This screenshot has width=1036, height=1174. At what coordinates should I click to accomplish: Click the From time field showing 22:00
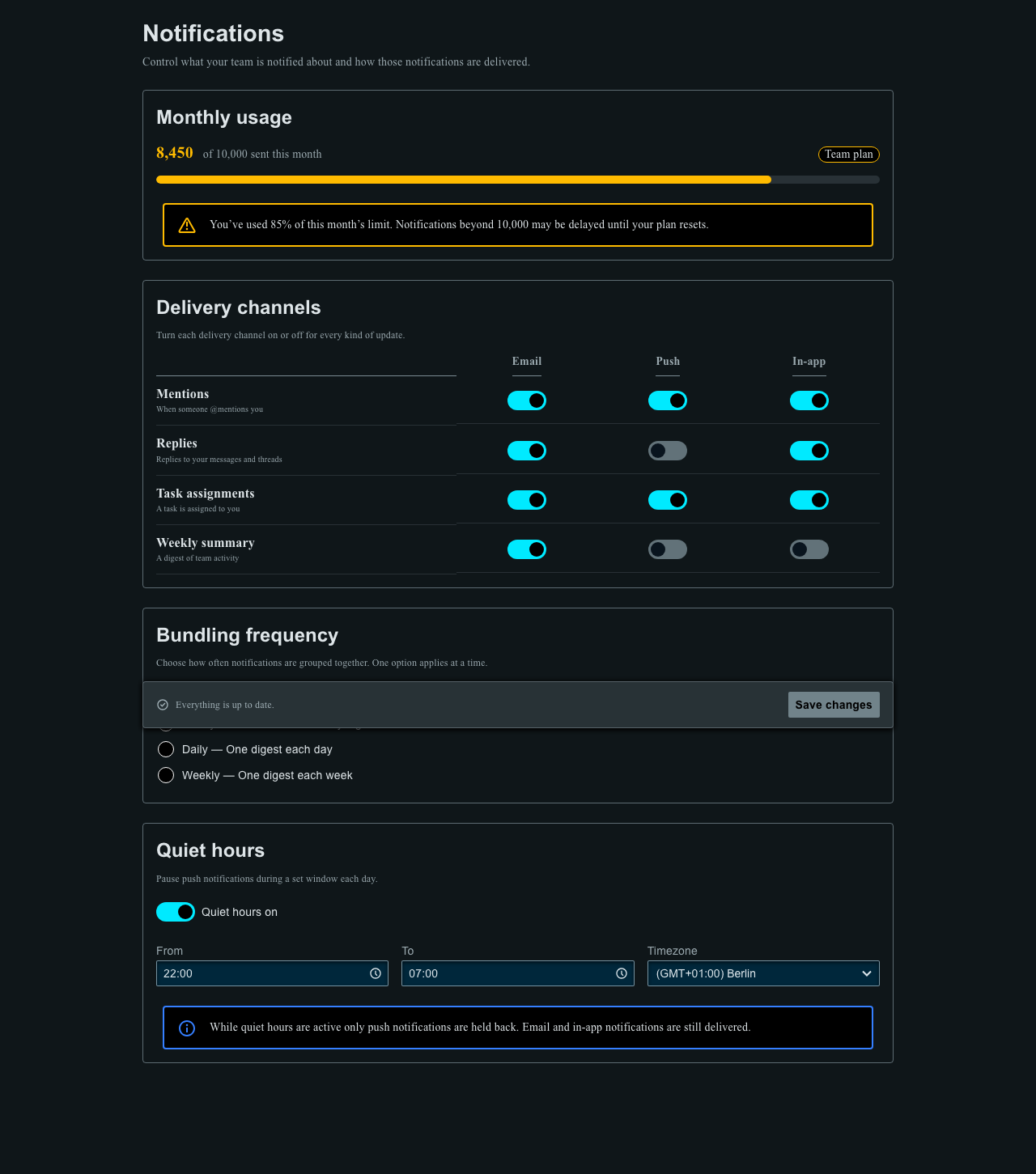click(272, 973)
